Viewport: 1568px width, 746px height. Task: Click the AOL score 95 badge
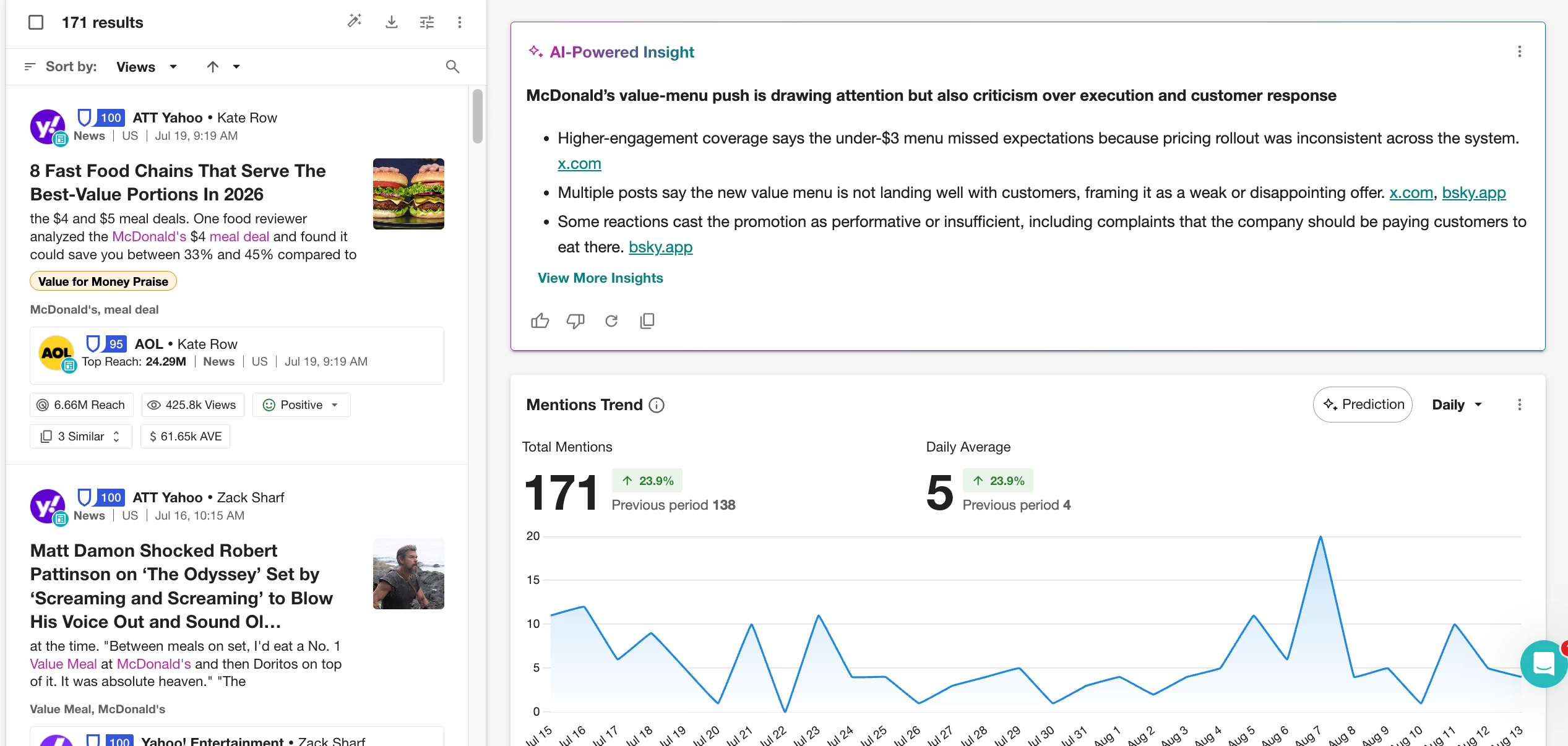[x=106, y=344]
